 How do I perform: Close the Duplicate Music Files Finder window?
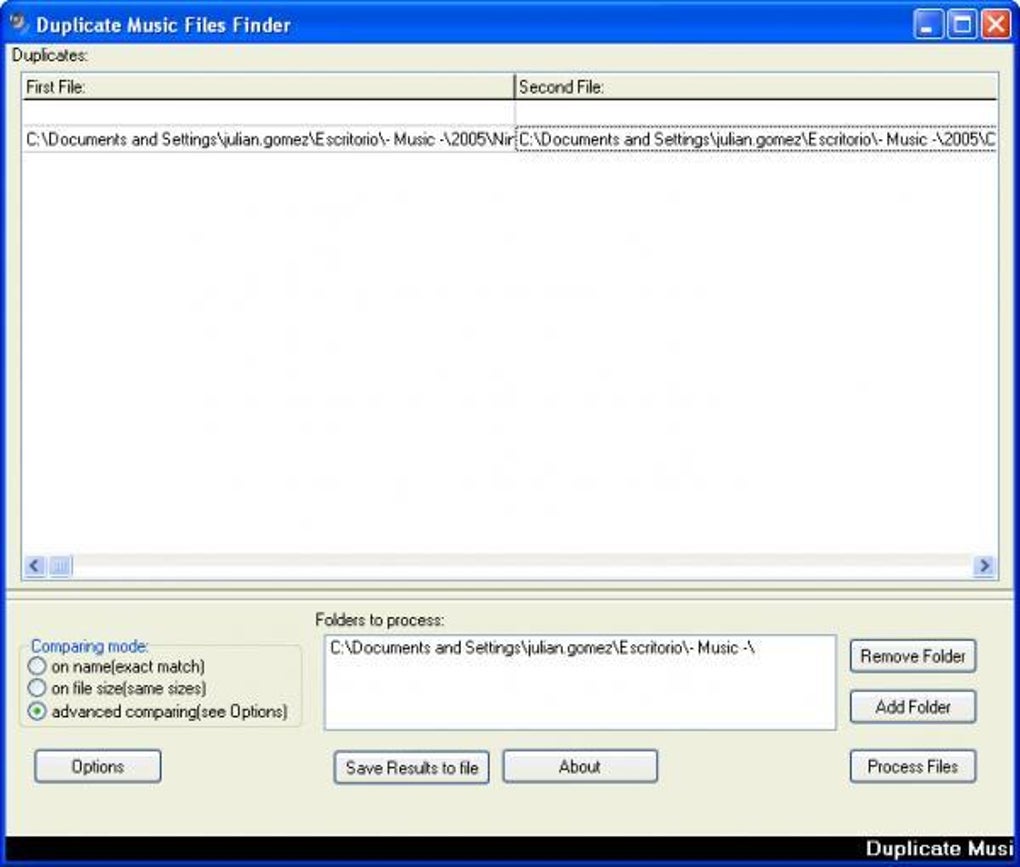coord(995,25)
